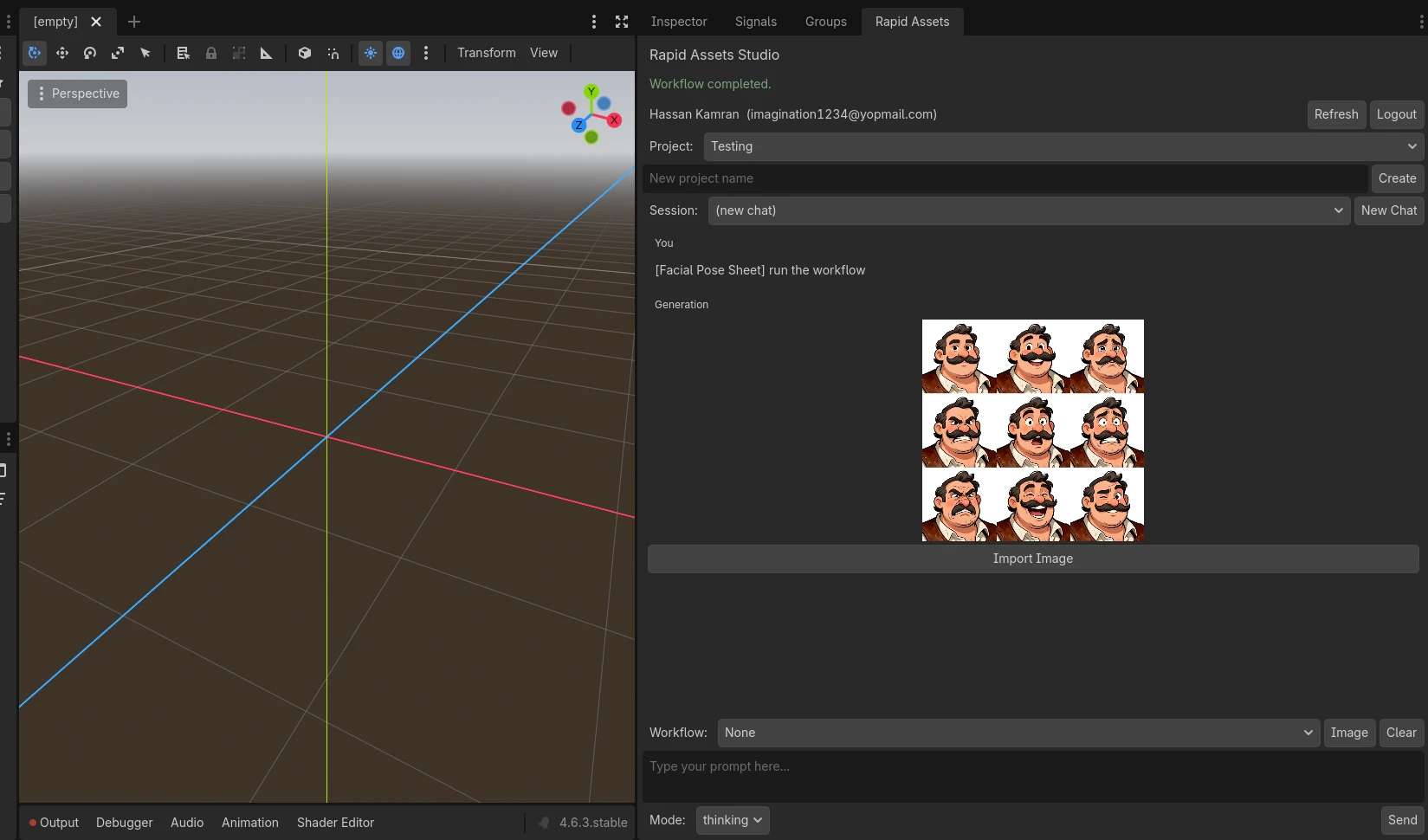Choose the Select mode arrow tool
1428x840 pixels.
[x=145, y=53]
